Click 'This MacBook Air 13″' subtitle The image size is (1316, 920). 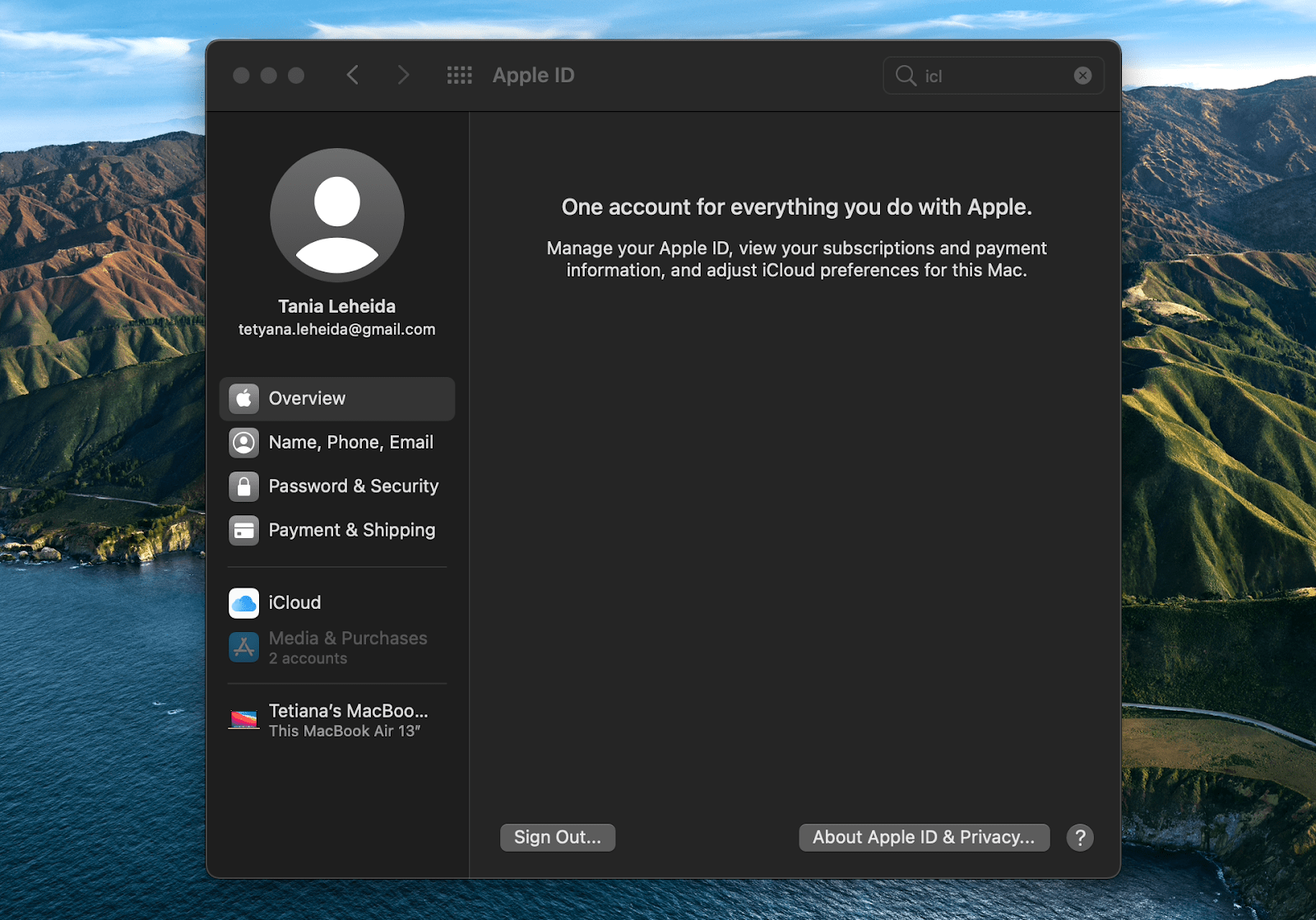(345, 731)
